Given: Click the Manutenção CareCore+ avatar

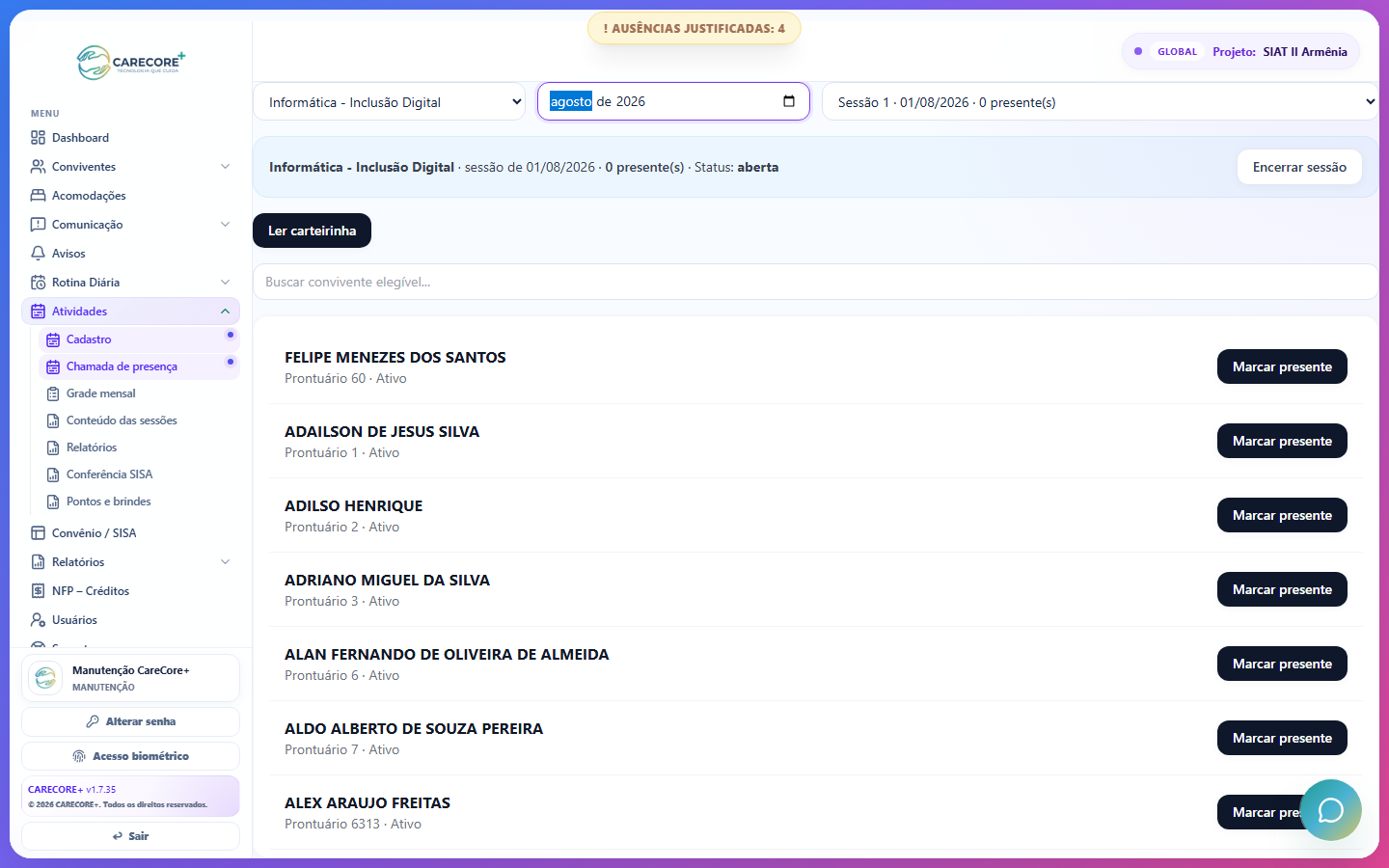Looking at the screenshot, I should coord(45,678).
